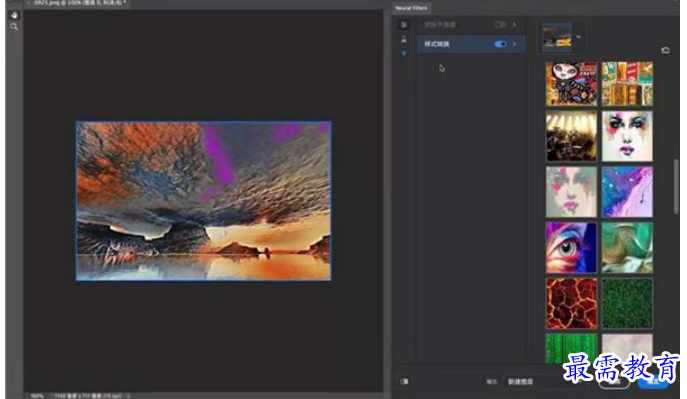Choose the green swirl marble style
Viewport: 687px width, 399px height.
point(627,247)
